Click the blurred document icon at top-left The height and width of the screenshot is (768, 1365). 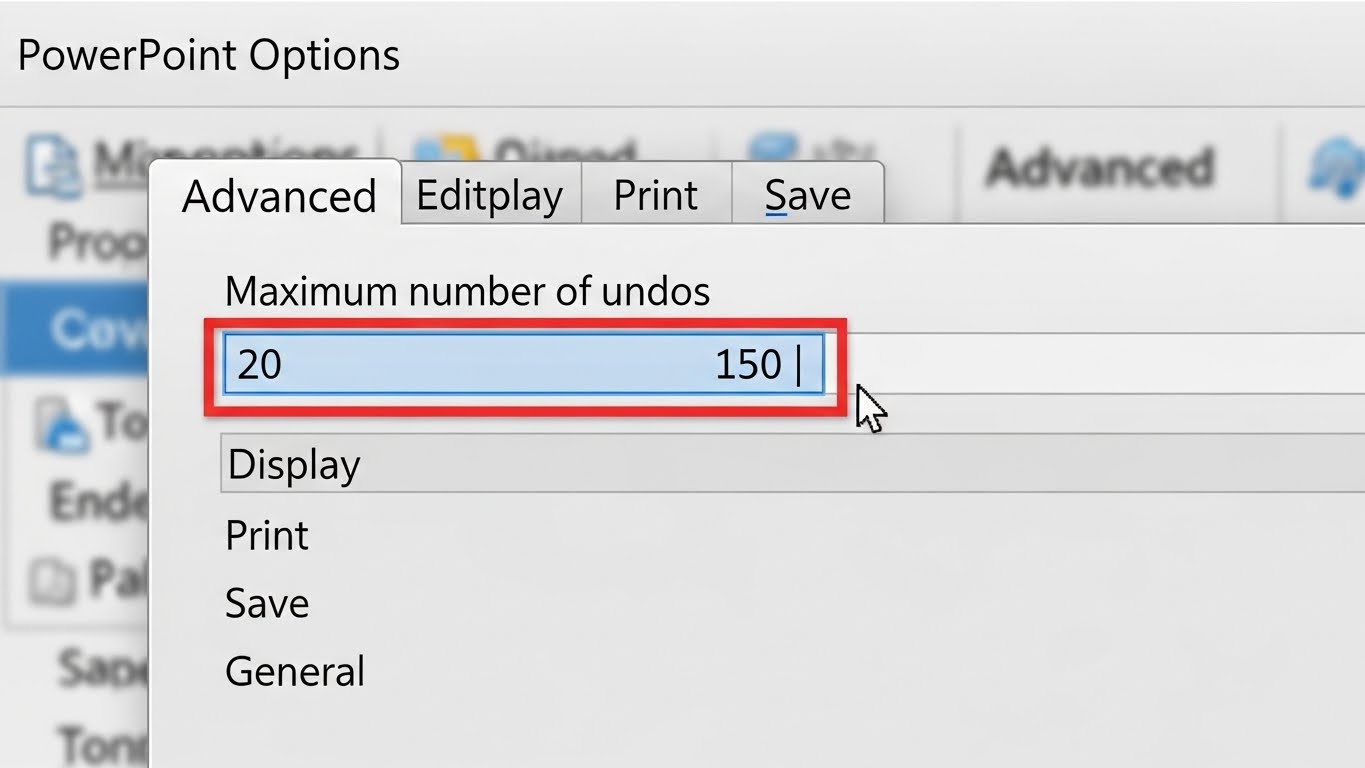coord(52,165)
